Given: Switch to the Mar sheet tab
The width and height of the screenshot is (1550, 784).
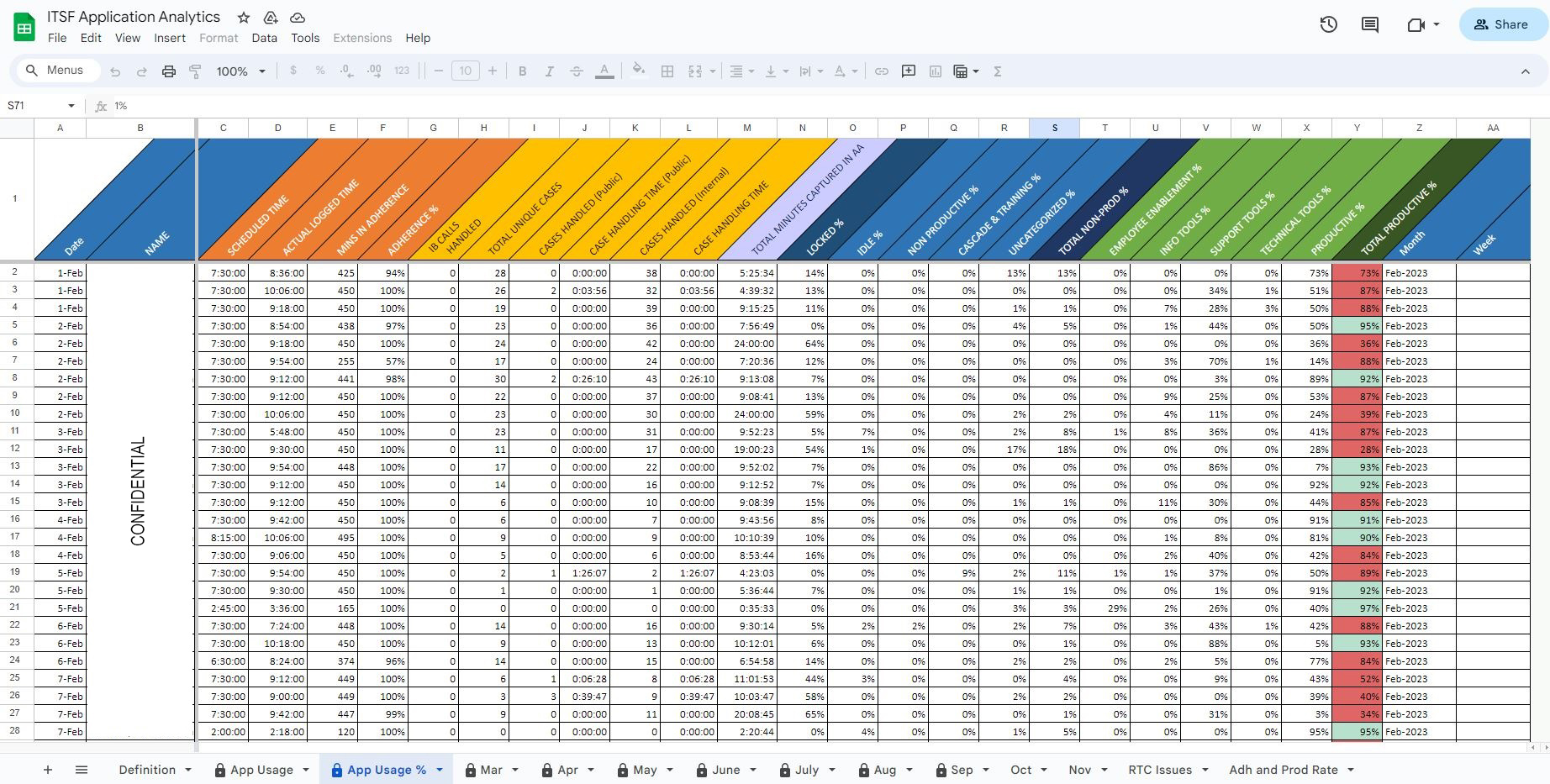Looking at the screenshot, I should tap(491, 770).
